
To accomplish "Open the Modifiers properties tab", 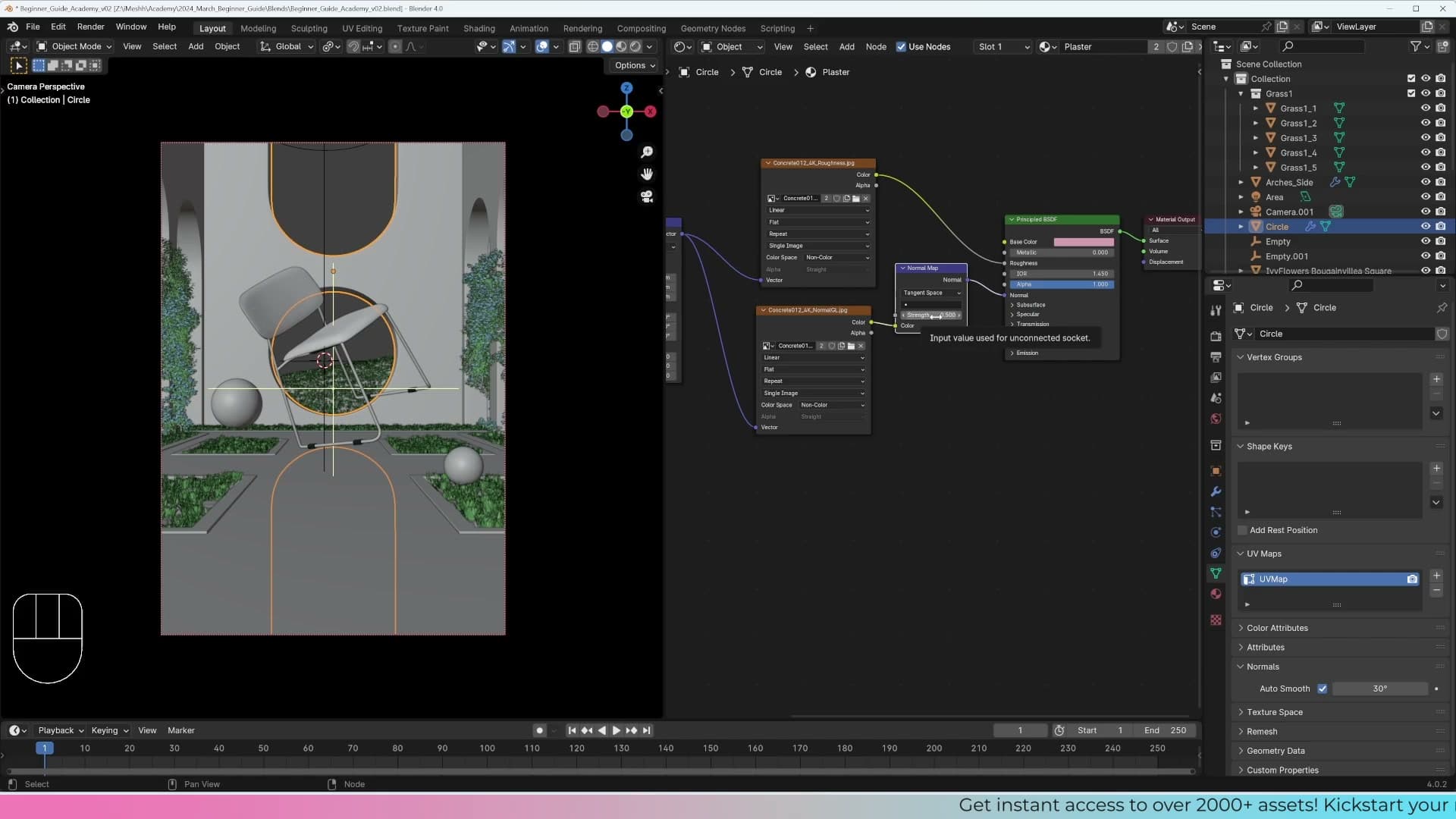I will (1216, 491).
